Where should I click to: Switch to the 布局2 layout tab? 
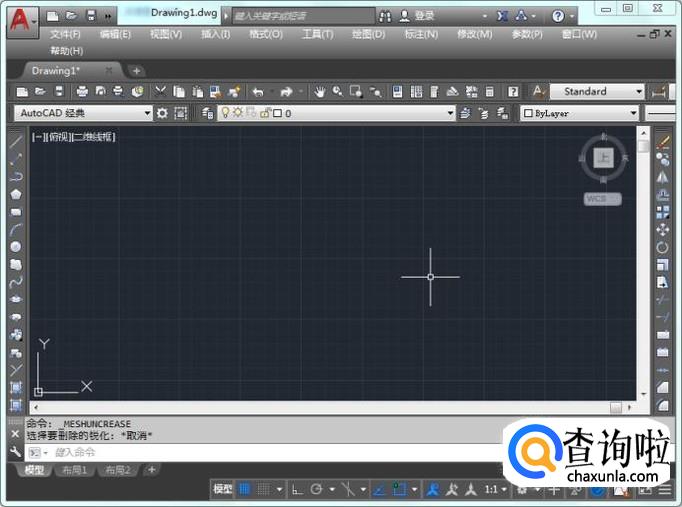coord(117,470)
